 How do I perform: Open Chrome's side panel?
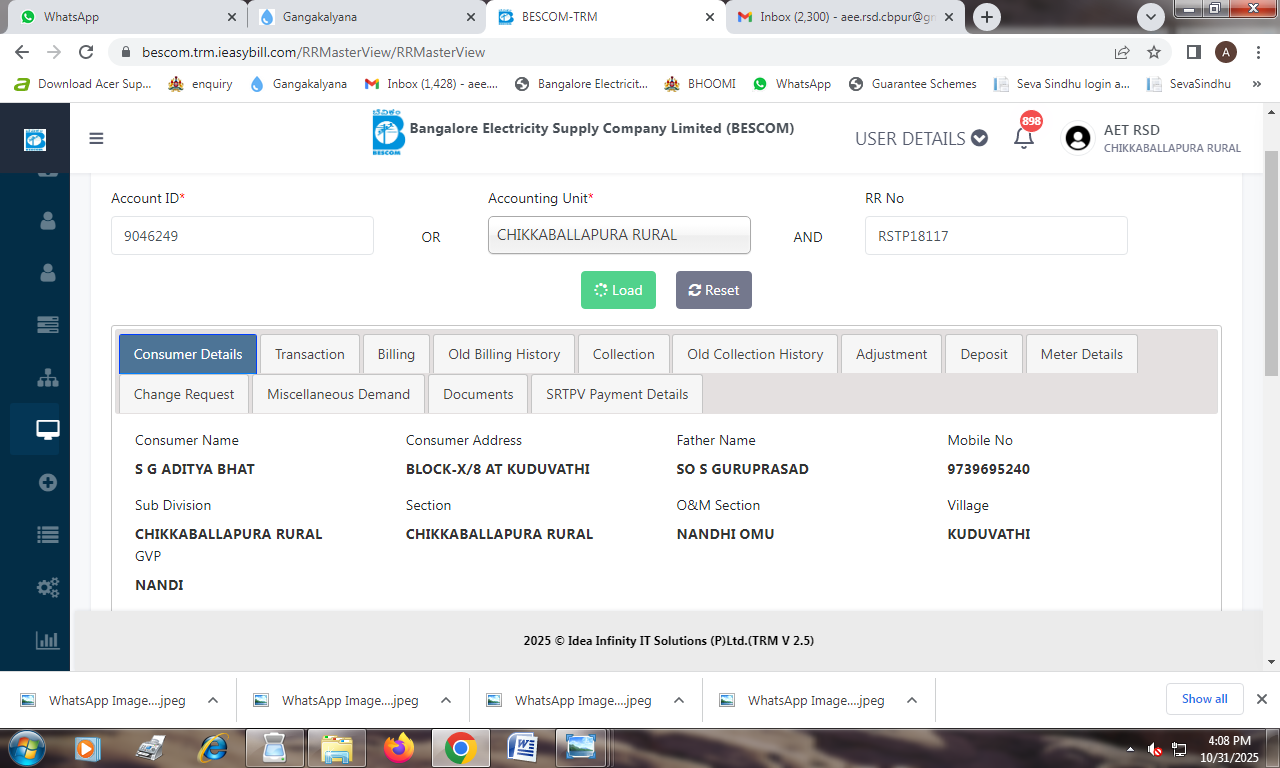click(x=1194, y=52)
